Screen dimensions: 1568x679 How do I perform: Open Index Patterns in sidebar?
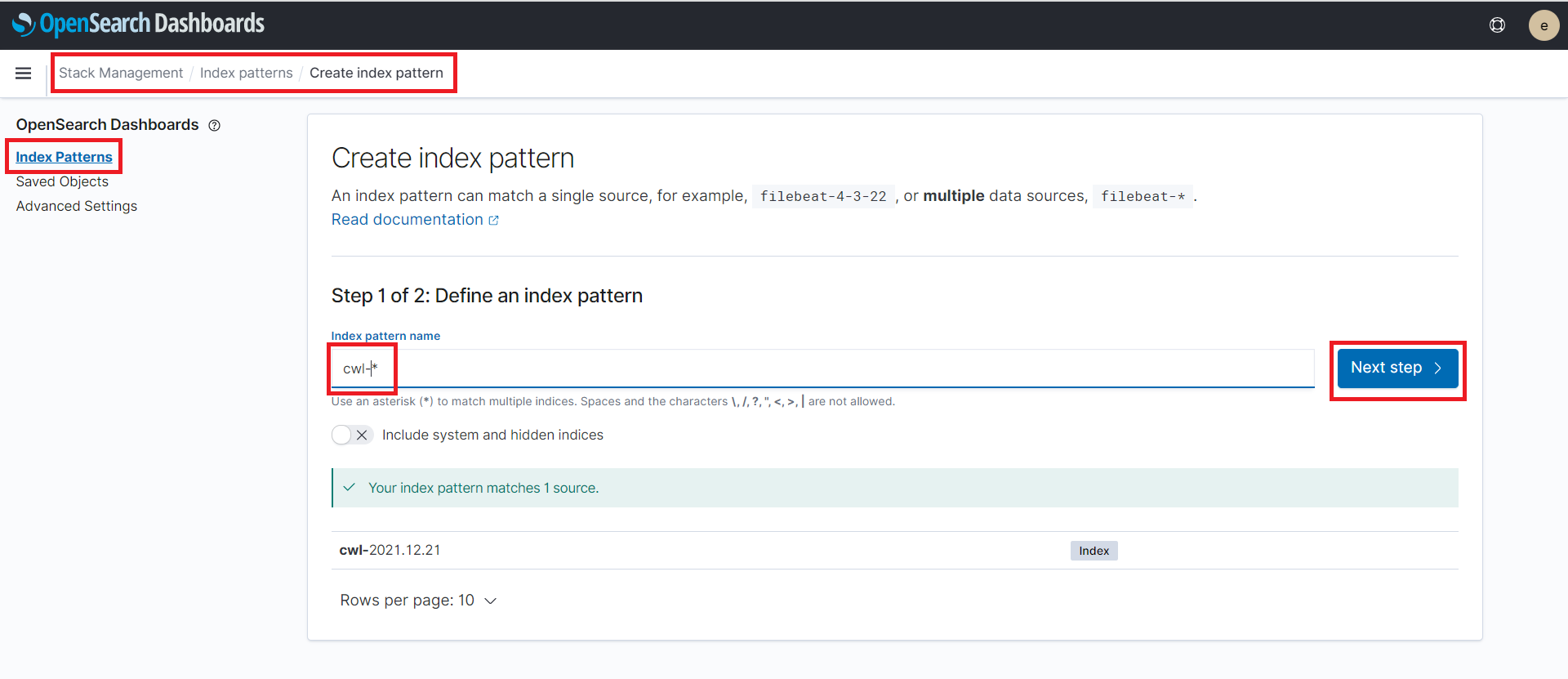click(64, 157)
